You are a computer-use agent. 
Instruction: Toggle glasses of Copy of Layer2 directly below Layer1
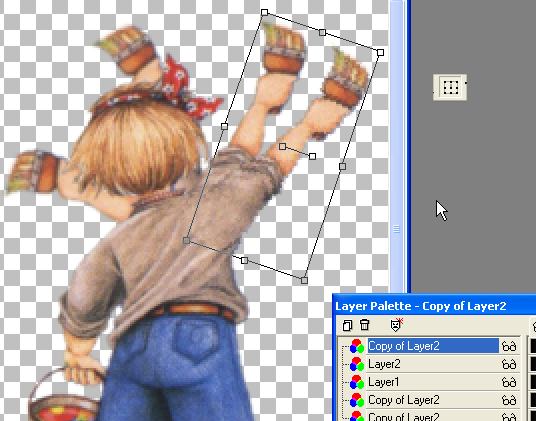coord(509,400)
